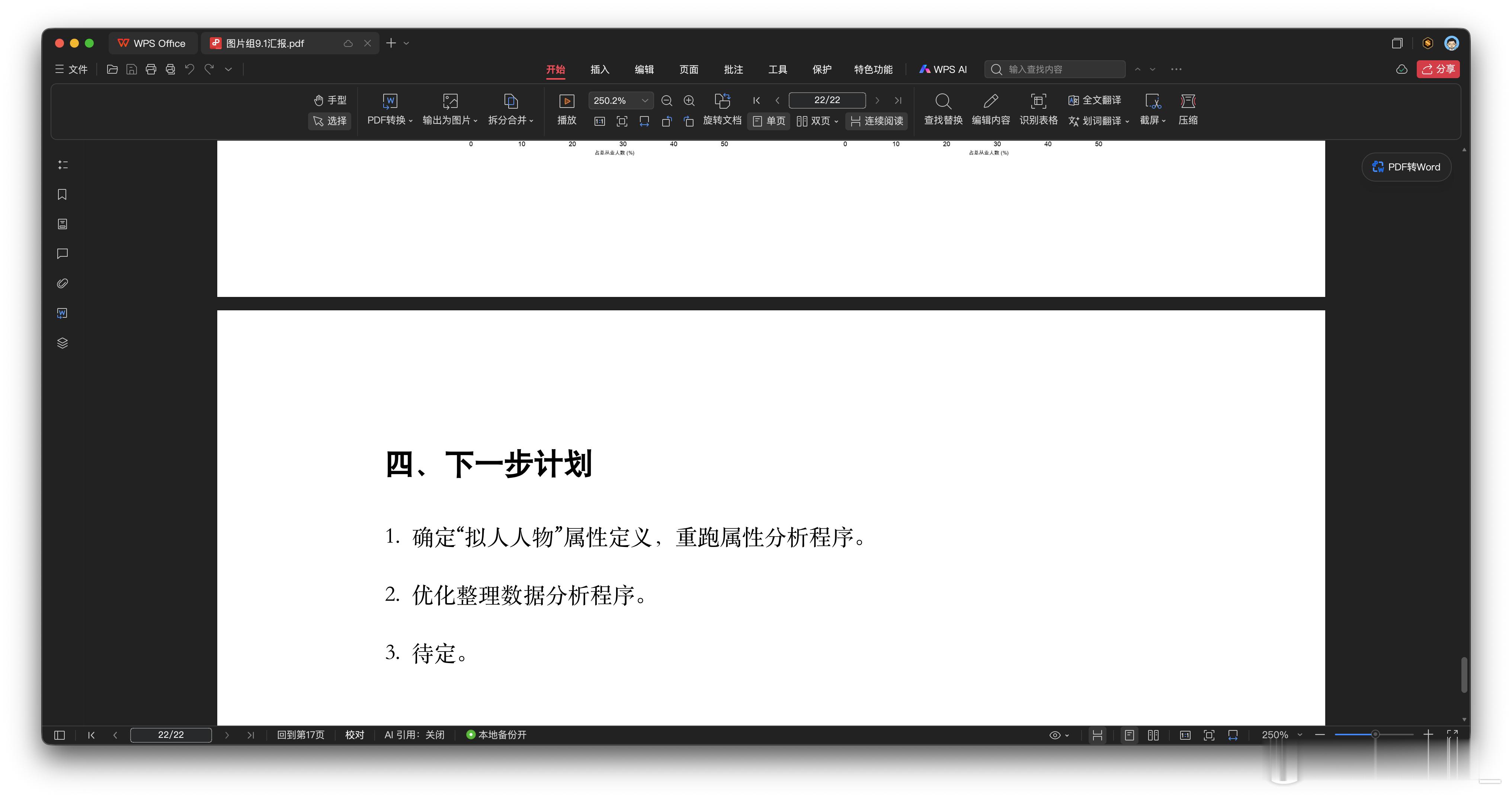Click 识别表格 table recognition
The height and width of the screenshot is (800, 1512).
1038,109
